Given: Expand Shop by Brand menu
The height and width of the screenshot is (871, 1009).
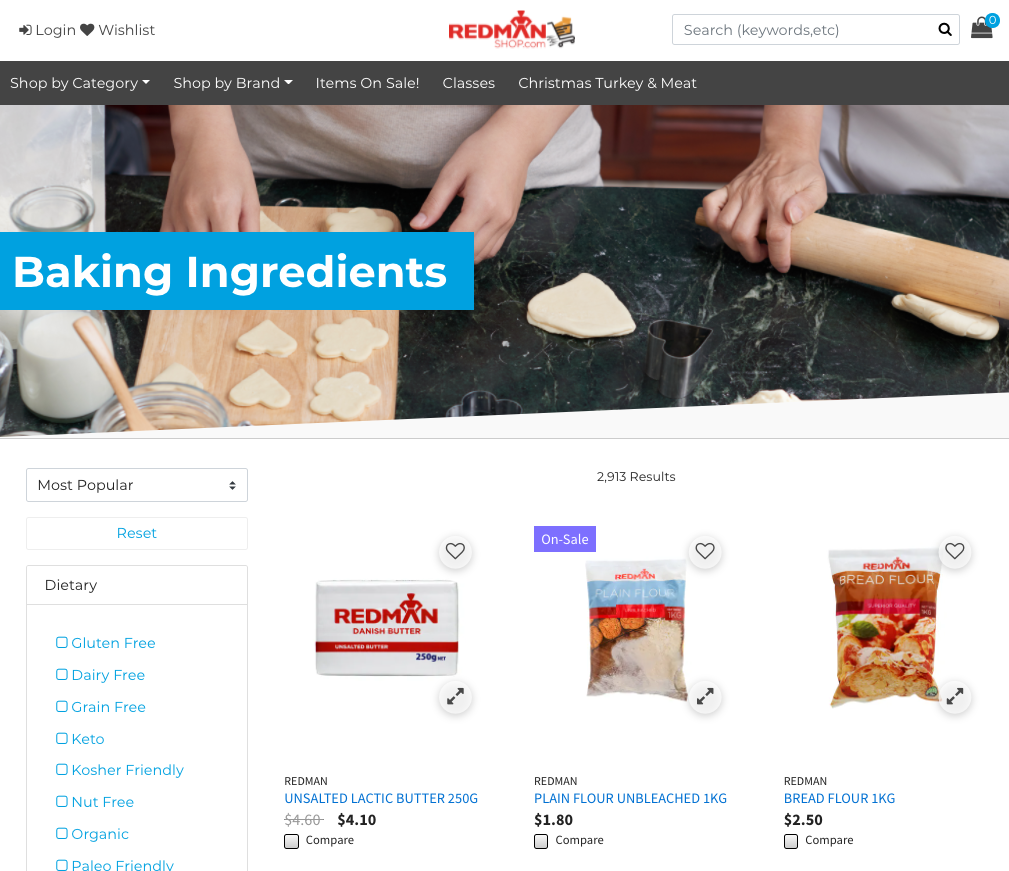Looking at the screenshot, I should [x=232, y=83].
